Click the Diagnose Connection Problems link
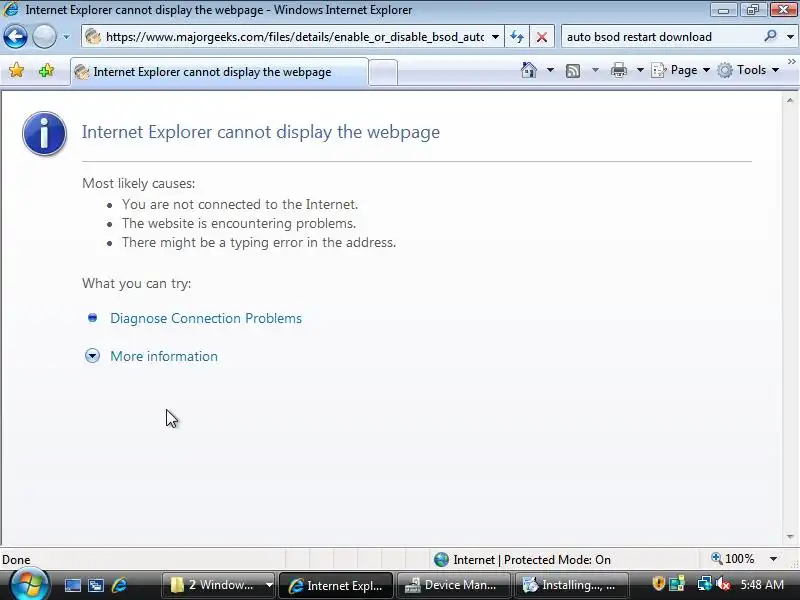This screenshot has width=800, height=600. (x=206, y=318)
